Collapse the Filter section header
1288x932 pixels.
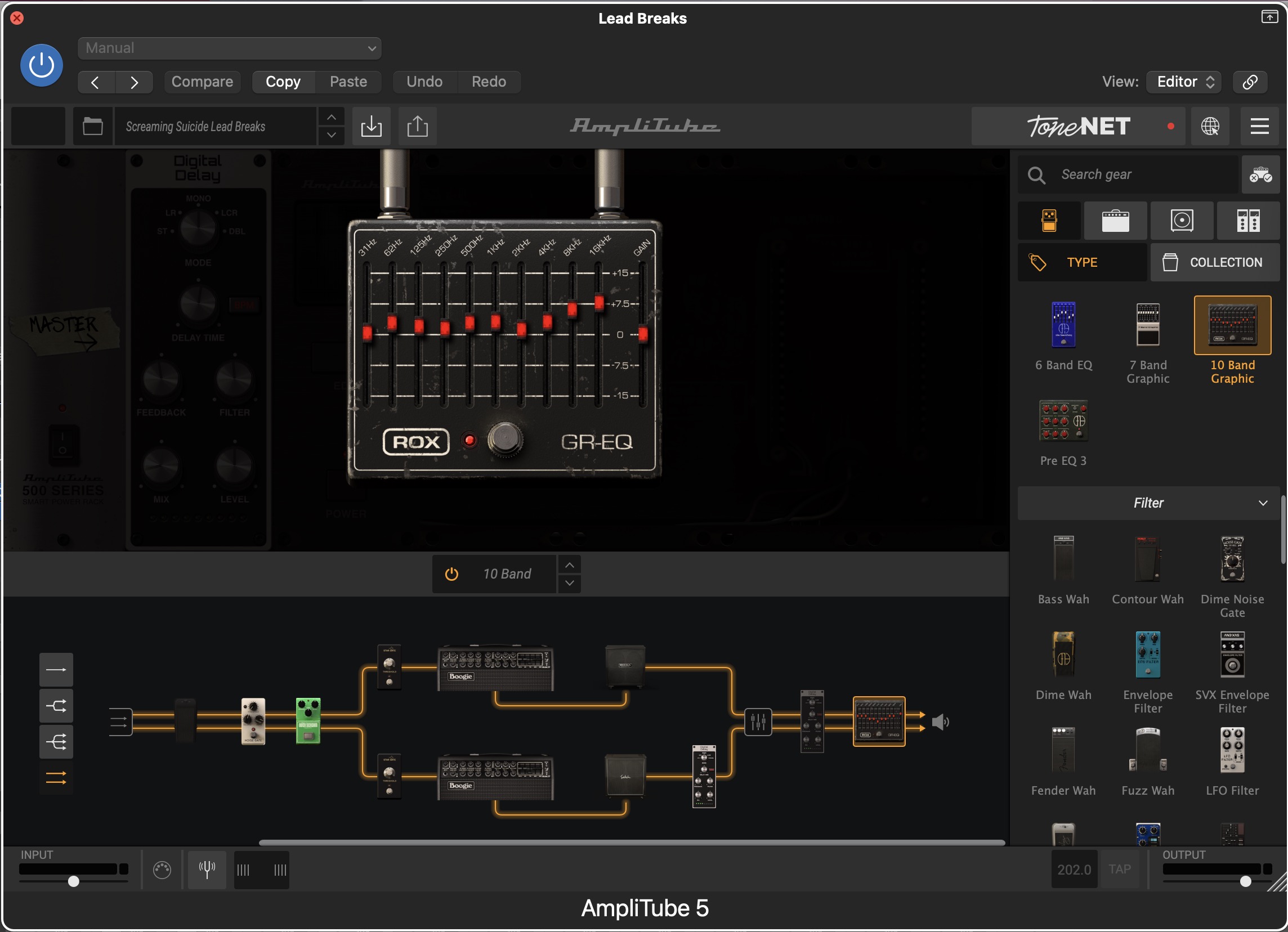(x=1148, y=504)
